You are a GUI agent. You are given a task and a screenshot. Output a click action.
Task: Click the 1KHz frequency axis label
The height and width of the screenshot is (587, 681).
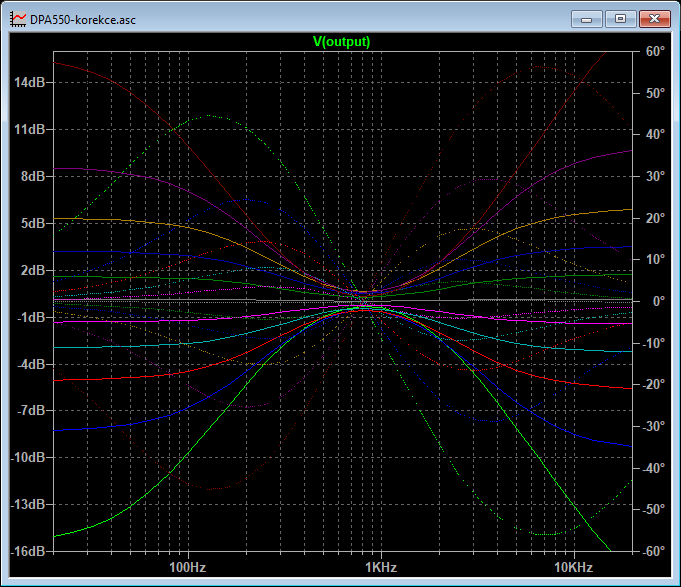click(x=381, y=567)
